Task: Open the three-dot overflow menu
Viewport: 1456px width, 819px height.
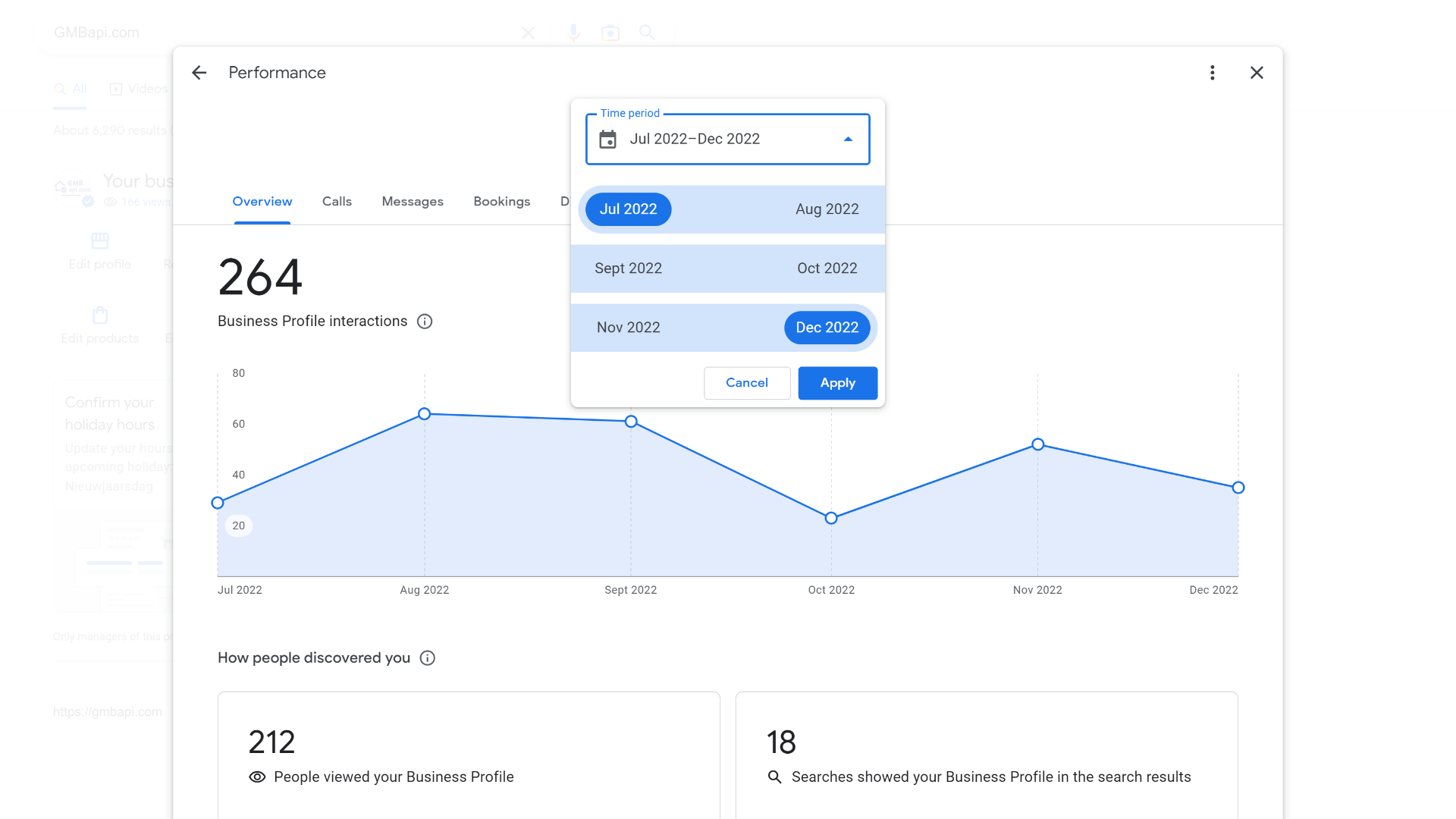Action: pos(1212,72)
